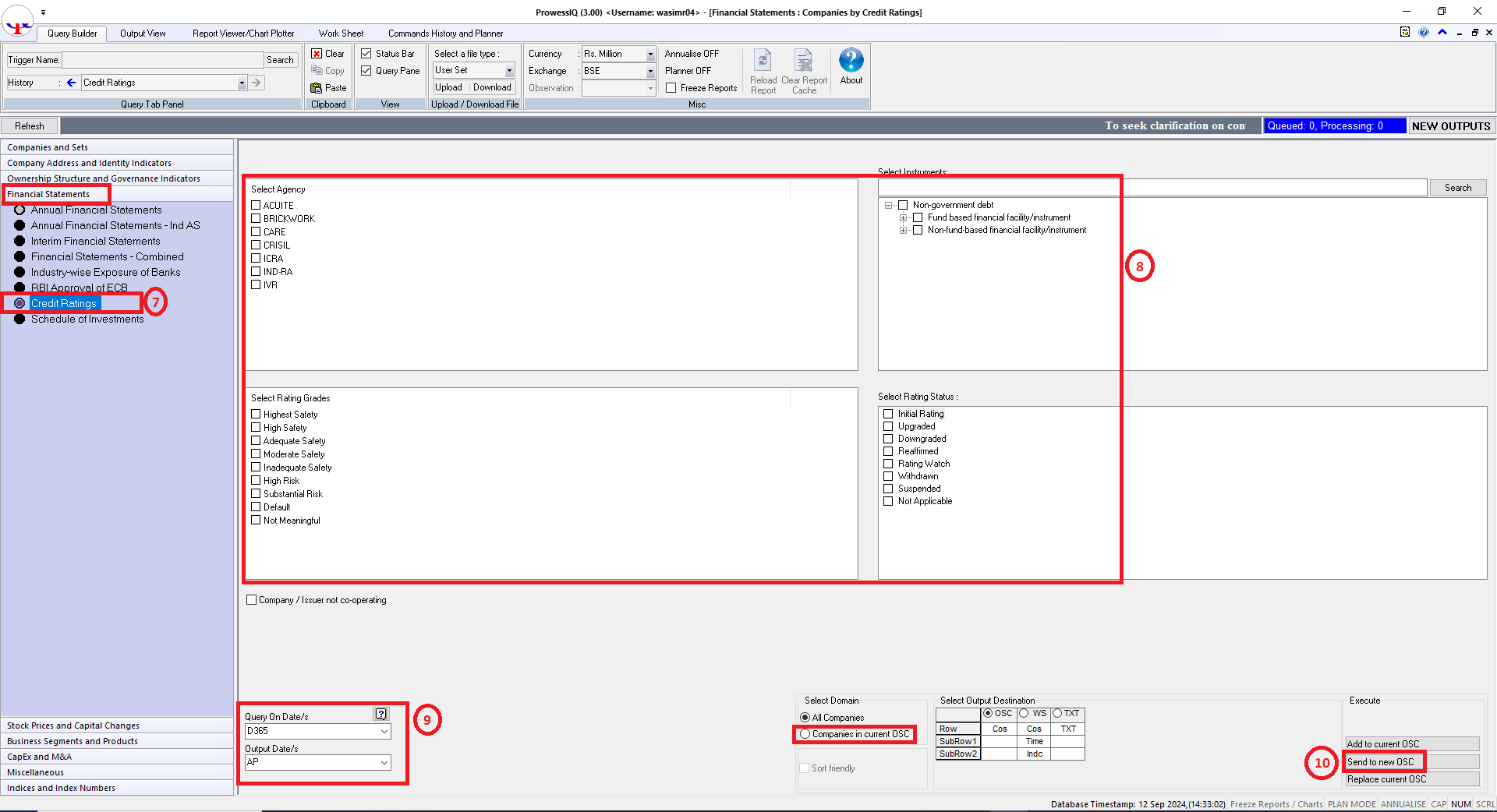Open the User Set file type dropdown
Image resolution: width=1497 pixels, height=812 pixels.
(x=509, y=71)
